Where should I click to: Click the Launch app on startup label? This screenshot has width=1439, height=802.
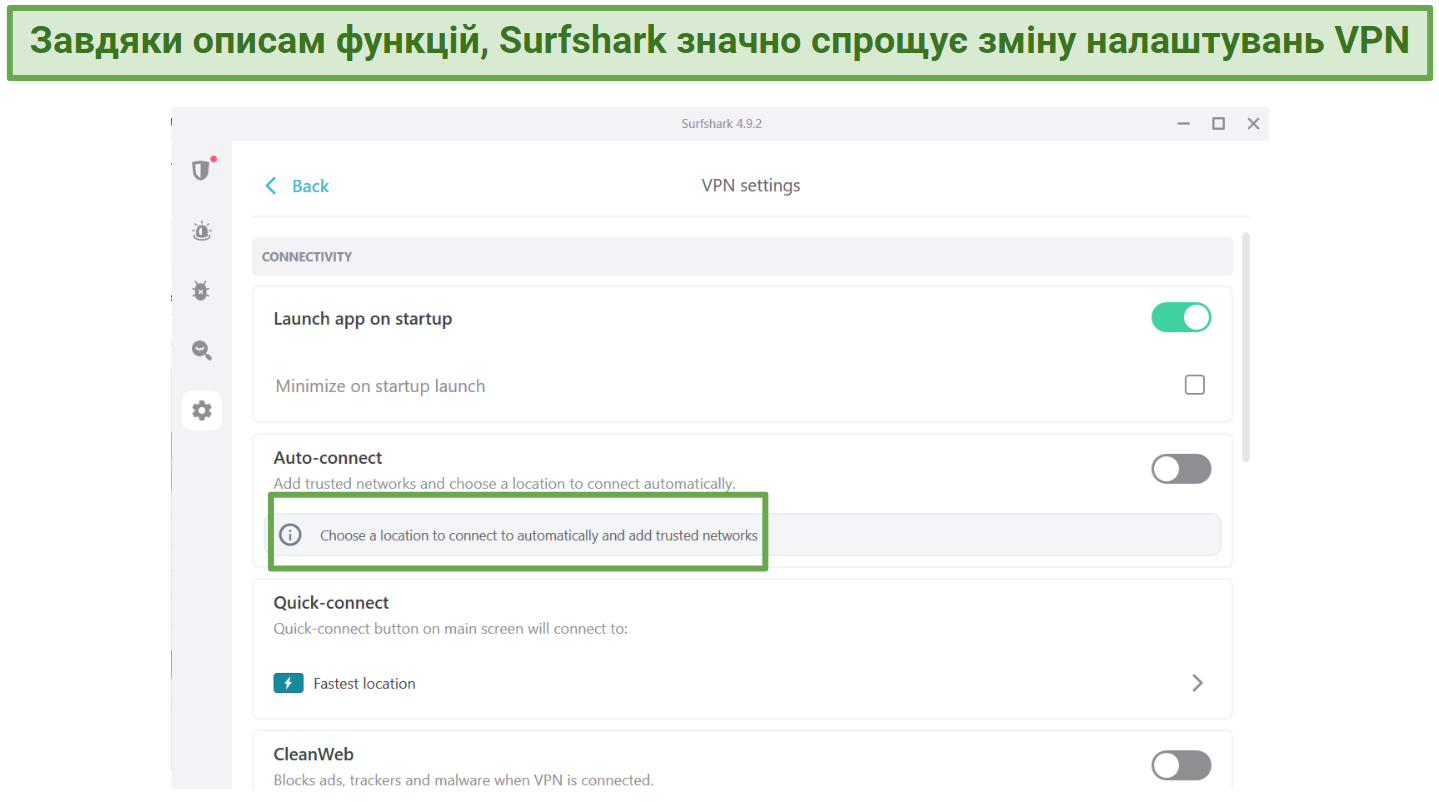pyautogui.click(x=363, y=319)
